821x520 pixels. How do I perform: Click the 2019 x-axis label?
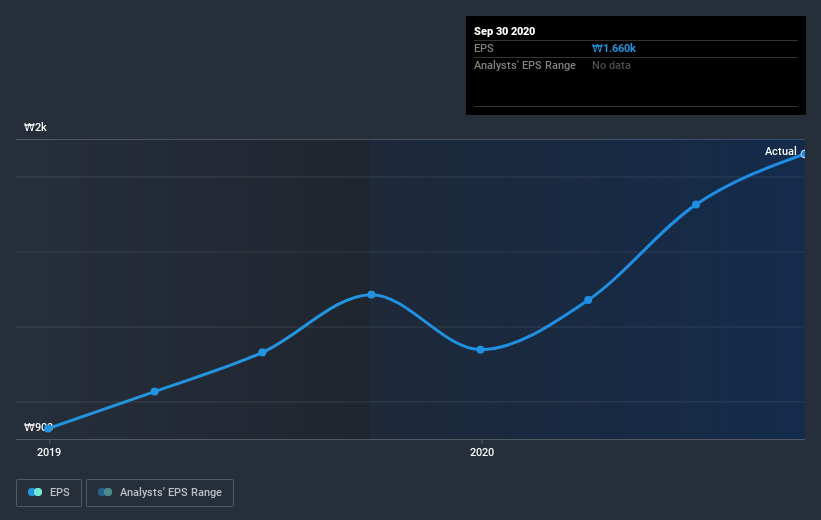(49, 452)
